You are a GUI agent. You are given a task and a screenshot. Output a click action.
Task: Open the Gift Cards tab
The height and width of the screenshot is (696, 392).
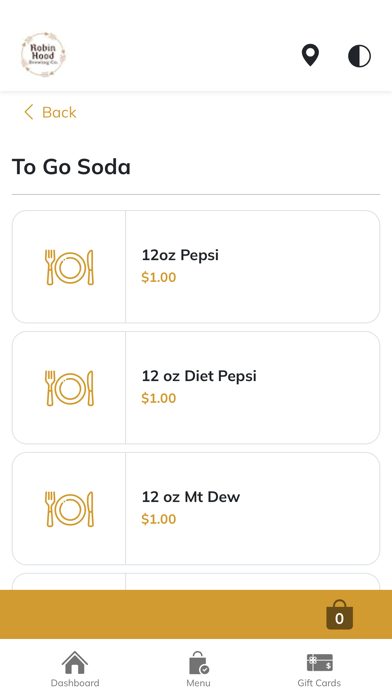coord(319,669)
